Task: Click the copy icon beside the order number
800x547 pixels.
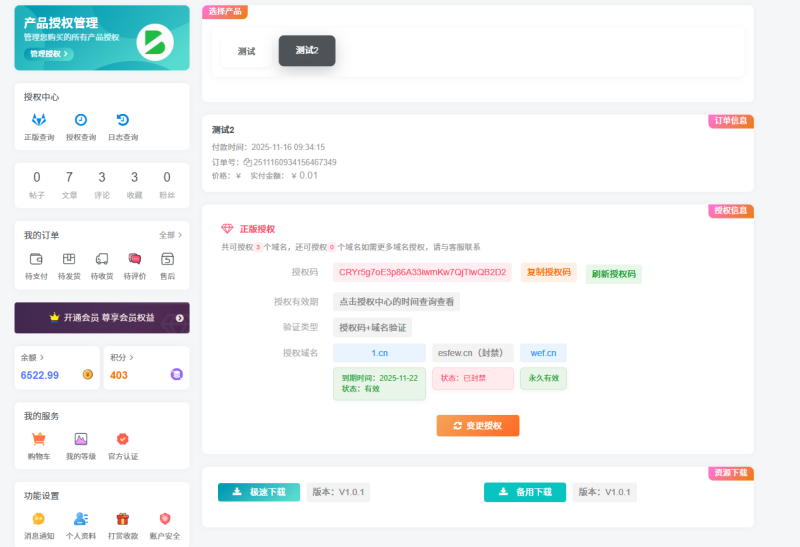Action: pyautogui.click(x=247, y=162)
